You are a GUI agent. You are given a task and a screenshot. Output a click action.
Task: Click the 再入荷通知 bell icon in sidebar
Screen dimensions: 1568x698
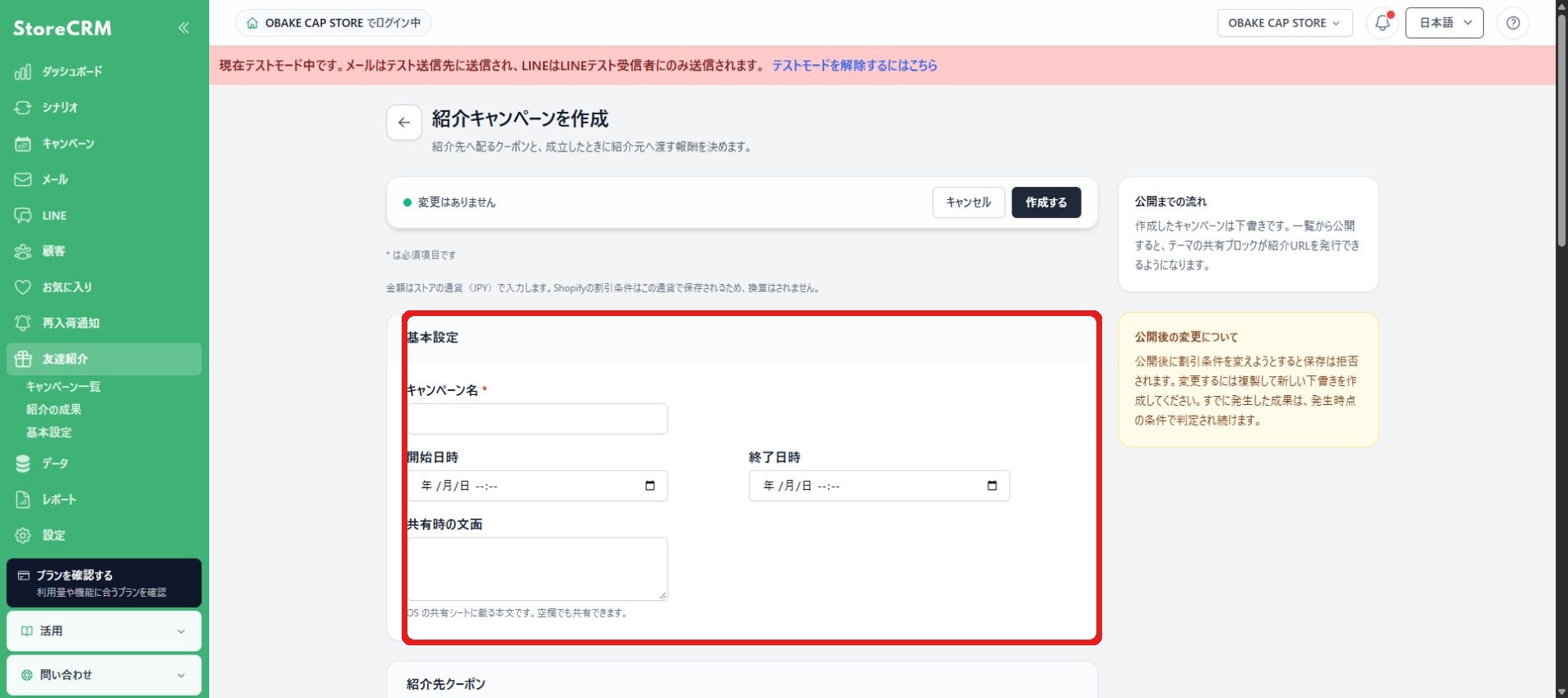[x=23, y=323]
